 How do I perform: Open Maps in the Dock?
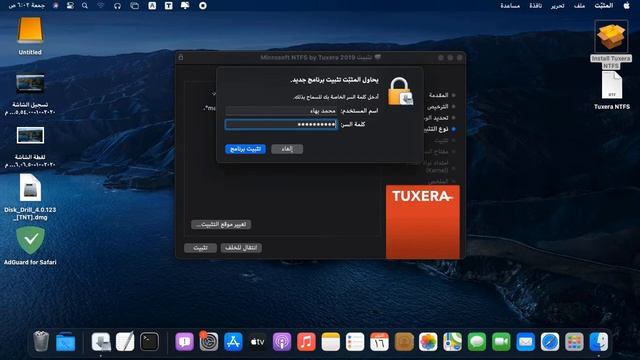pos(452,342)
